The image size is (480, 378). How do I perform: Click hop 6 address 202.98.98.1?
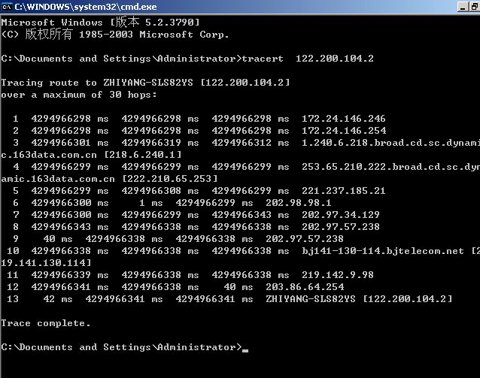pos(298,203)
